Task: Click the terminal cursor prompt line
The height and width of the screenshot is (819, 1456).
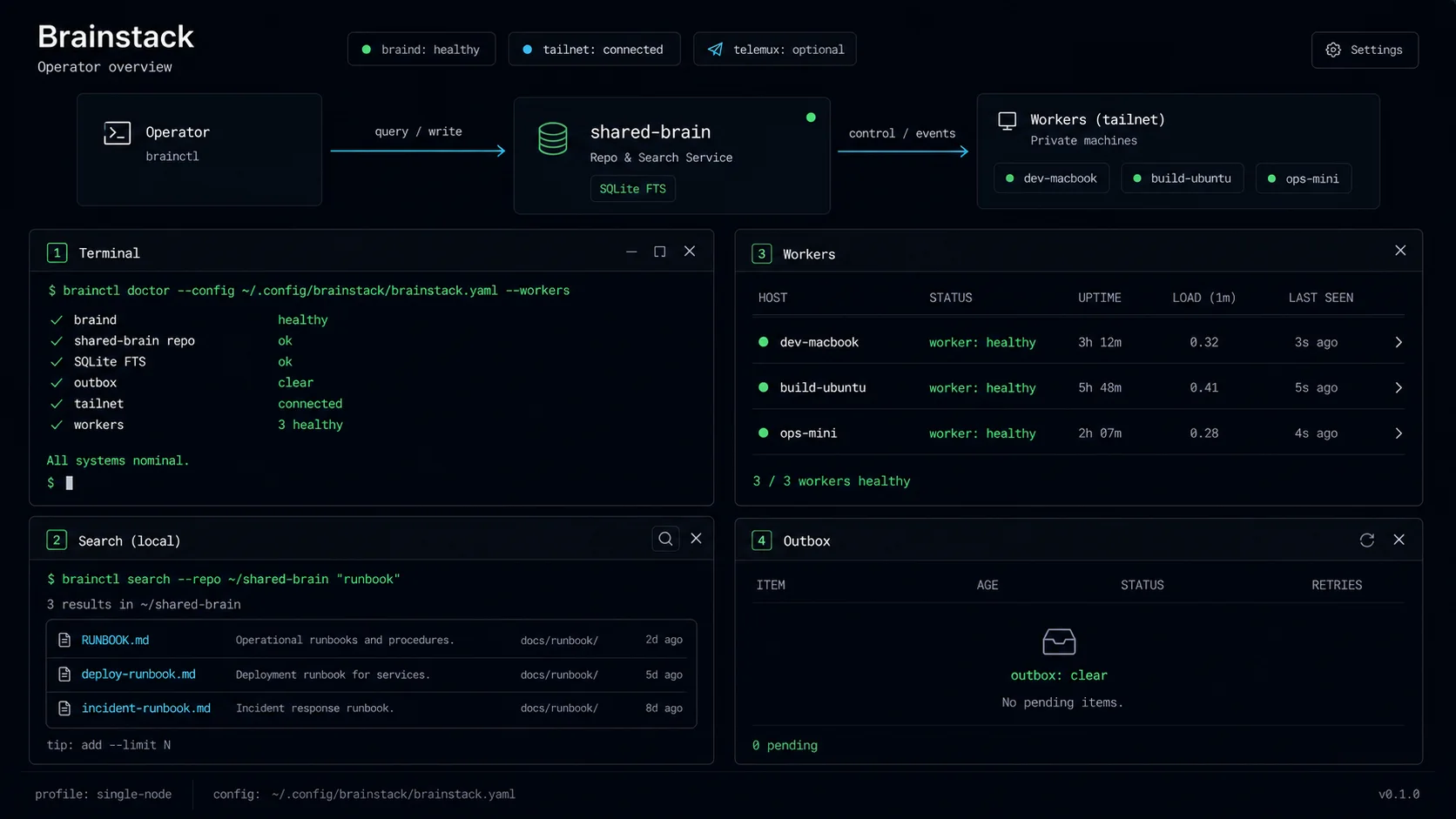Action: point(60,483)
